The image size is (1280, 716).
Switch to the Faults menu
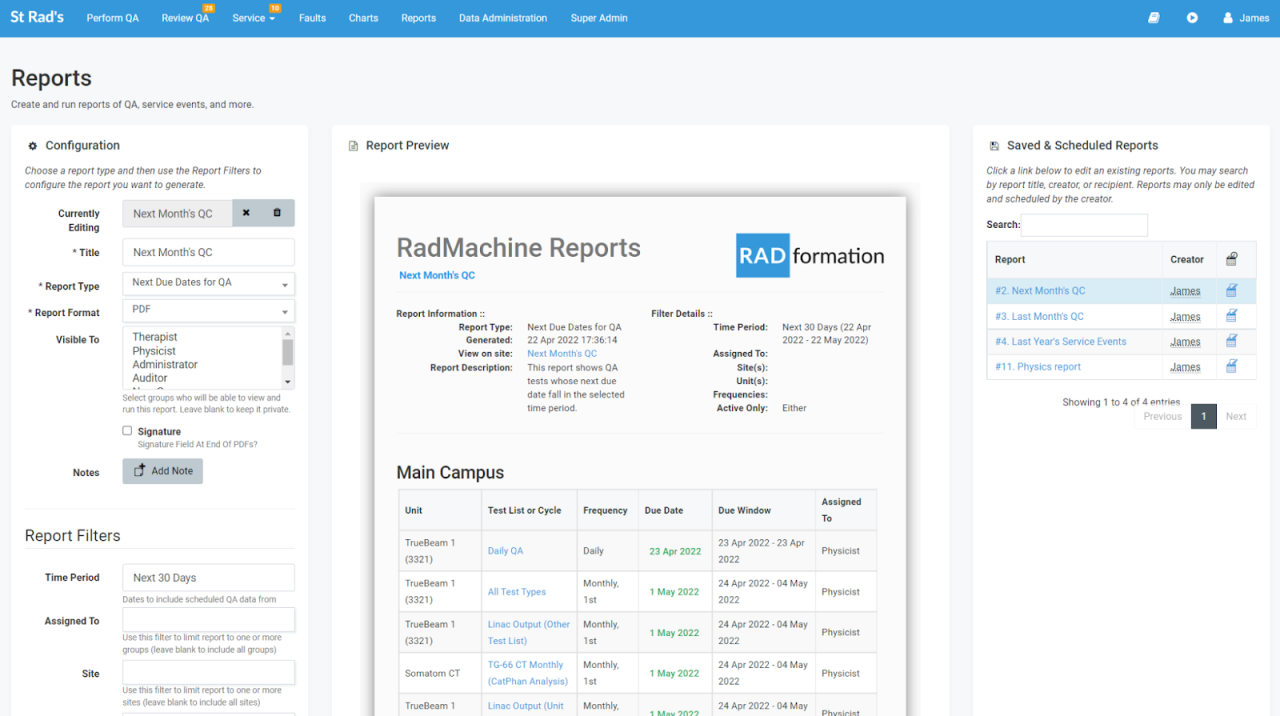pos(312,17)
